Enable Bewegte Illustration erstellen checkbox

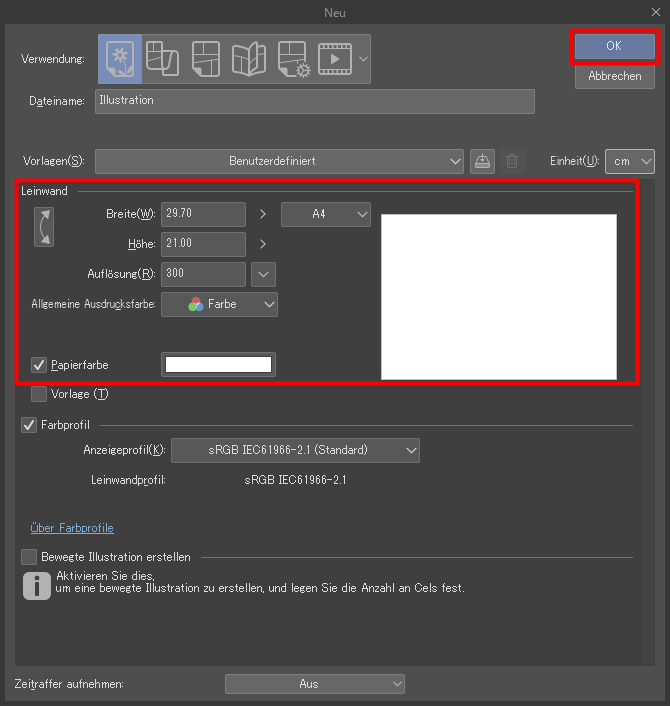[x=29, y=557]
